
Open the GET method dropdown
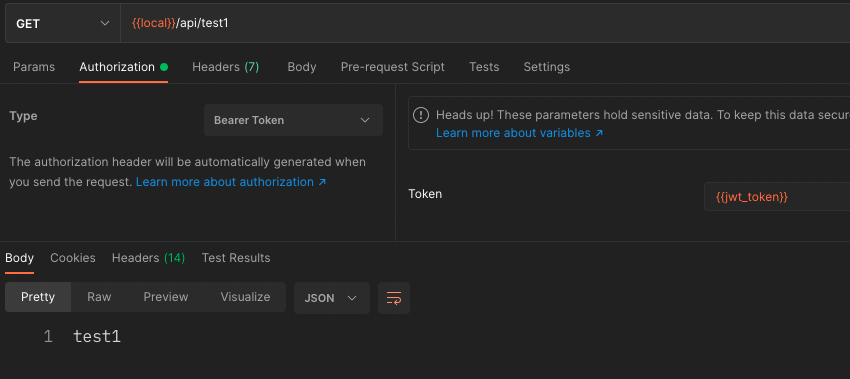coord(63,24)
